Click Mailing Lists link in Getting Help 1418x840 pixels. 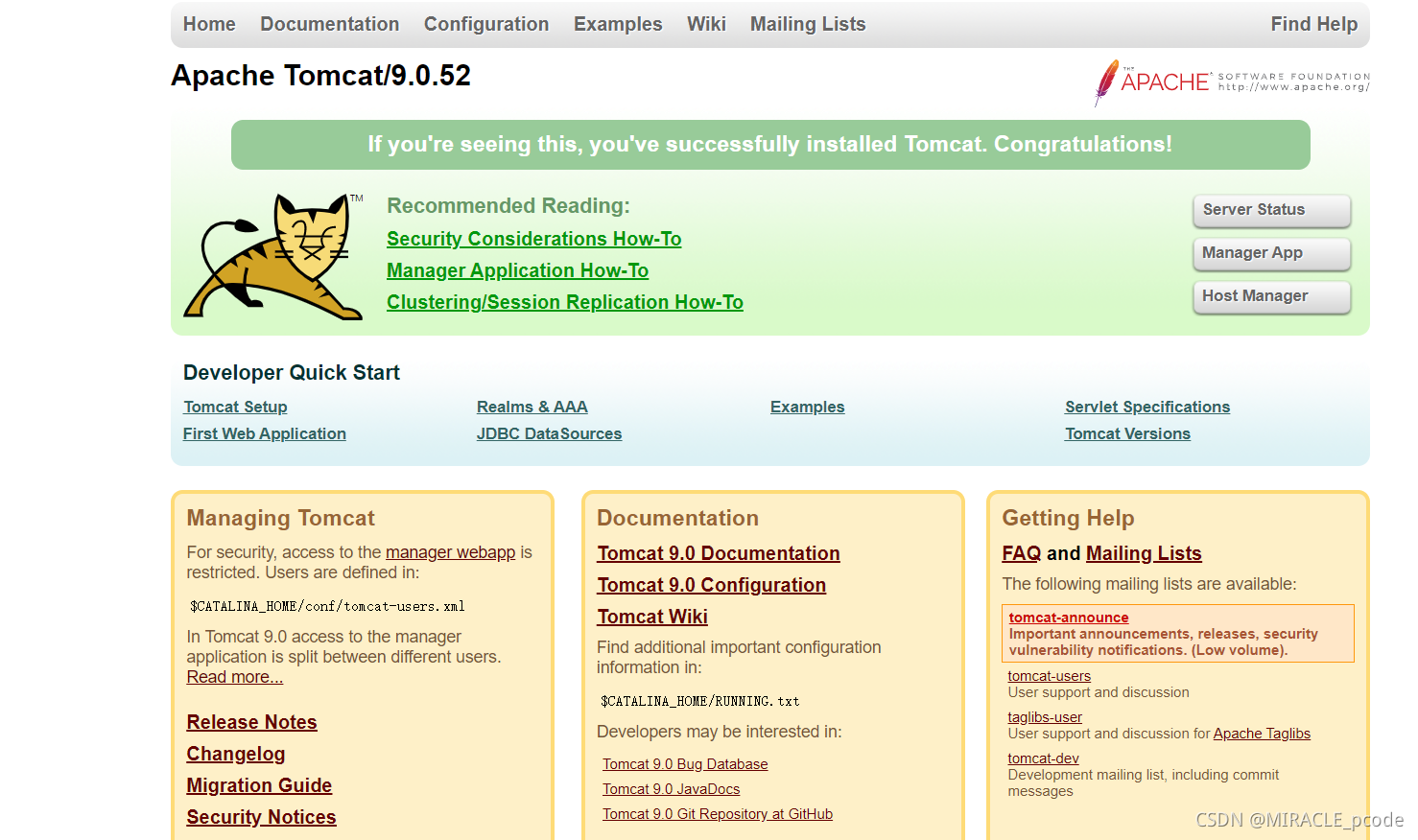click(x=1144, y=553)
